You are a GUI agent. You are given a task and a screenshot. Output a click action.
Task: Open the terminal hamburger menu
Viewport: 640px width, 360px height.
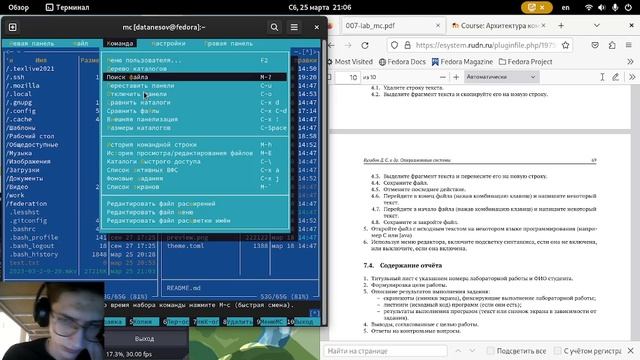(294, 27)
